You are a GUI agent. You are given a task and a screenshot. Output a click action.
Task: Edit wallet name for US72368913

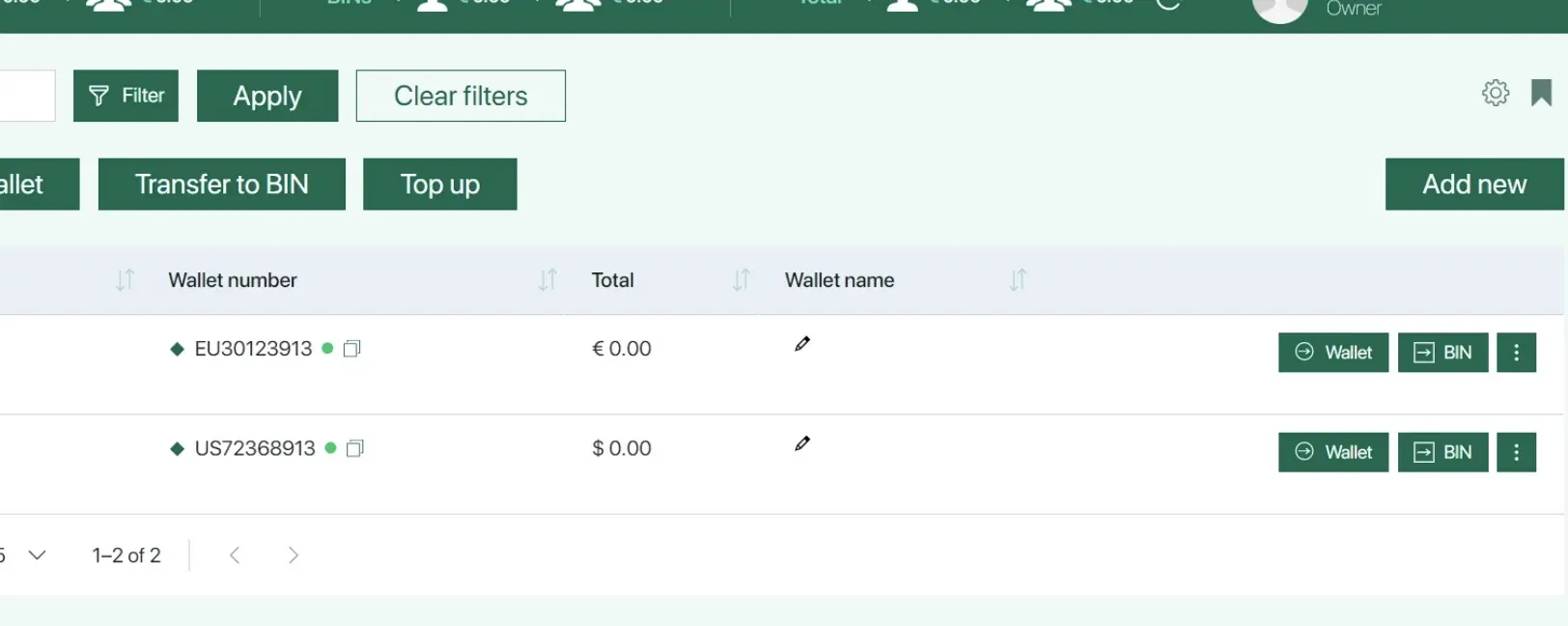coord(802,443)
